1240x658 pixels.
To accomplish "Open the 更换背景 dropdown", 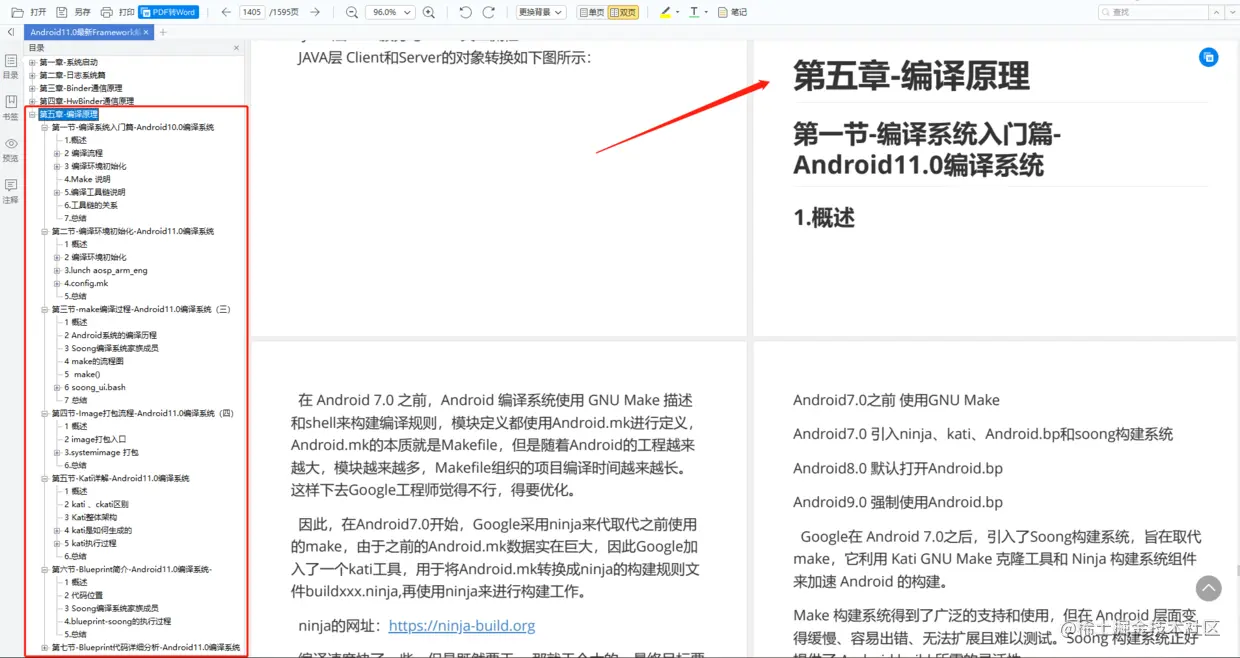I will click(x=541, y=12).
